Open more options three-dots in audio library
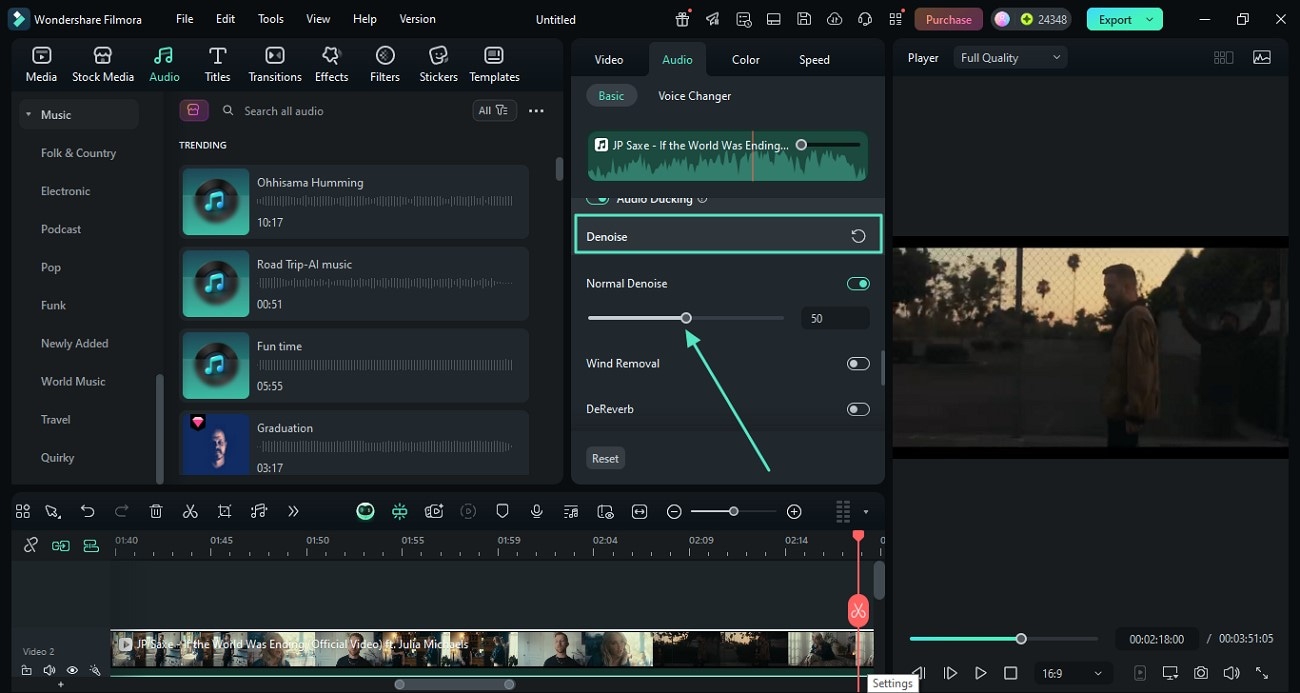The image size is (1300, 693). (x=536, y=110)
